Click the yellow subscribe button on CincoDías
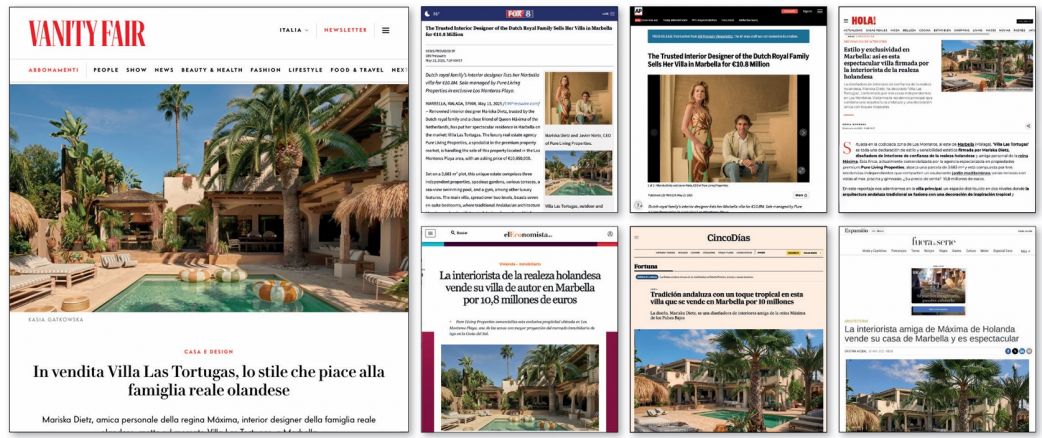The width and height of the screenshot is (1042, 438). (793, 253)
